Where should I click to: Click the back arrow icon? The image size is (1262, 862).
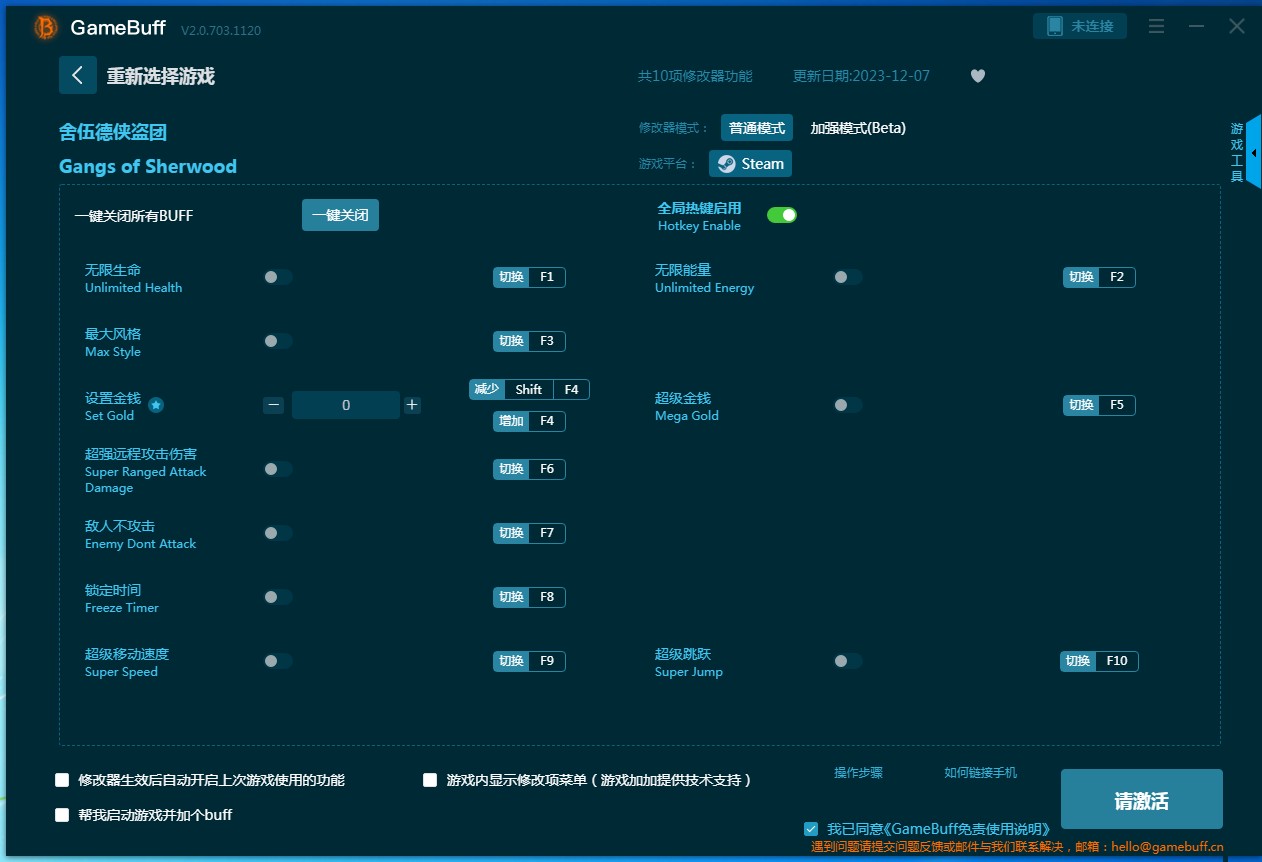[x=78, y=75]
